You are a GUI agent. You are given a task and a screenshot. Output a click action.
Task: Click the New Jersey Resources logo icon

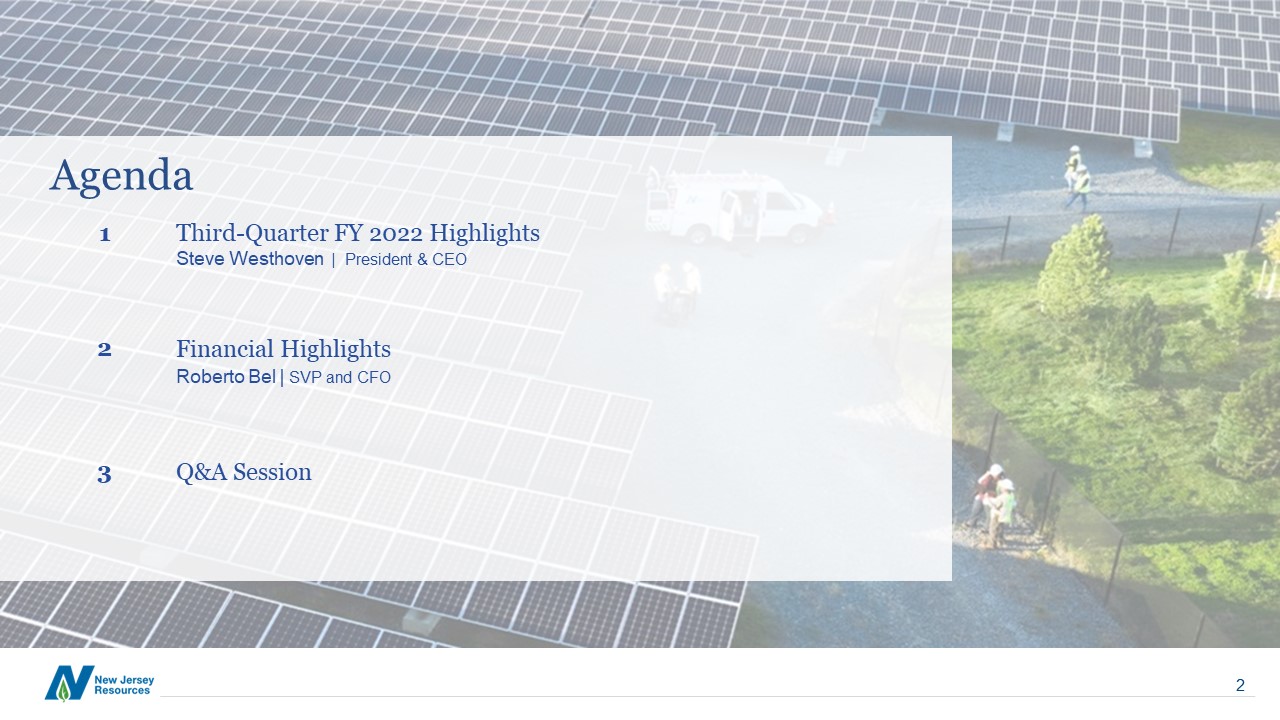(x=69, y=683)
